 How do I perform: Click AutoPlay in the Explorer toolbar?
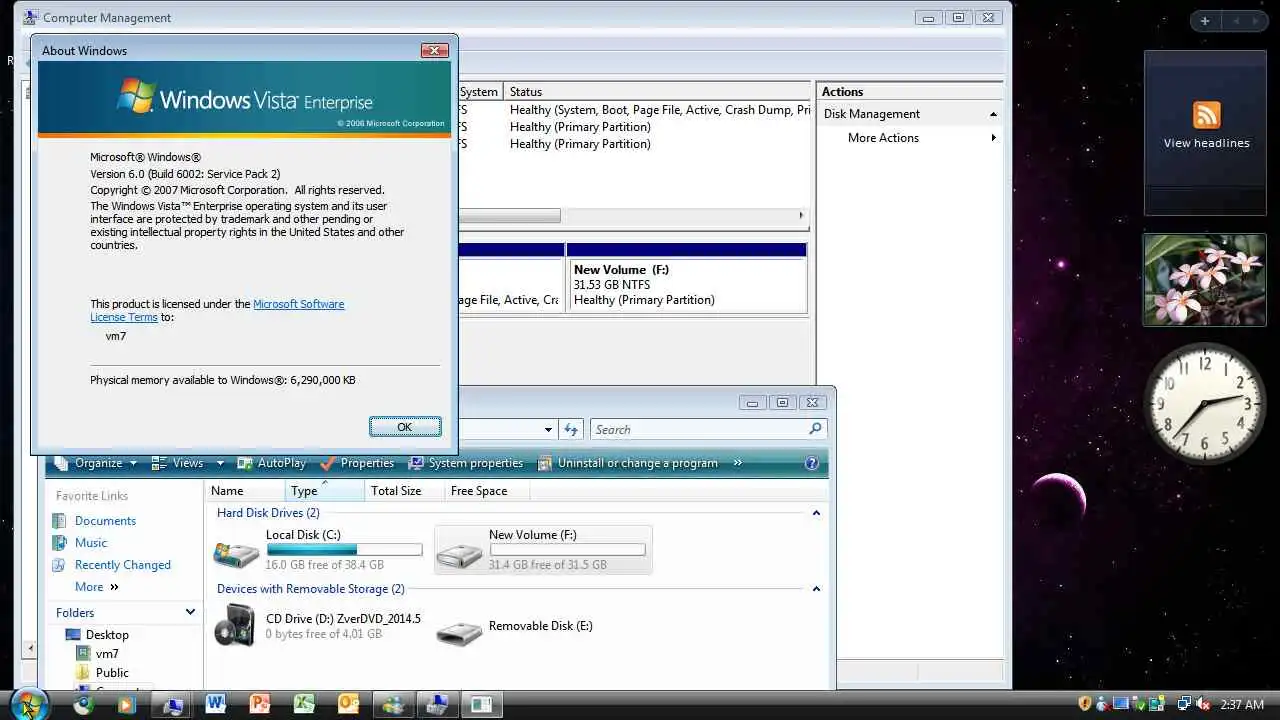pyautogui.click(x=271, y=463)
